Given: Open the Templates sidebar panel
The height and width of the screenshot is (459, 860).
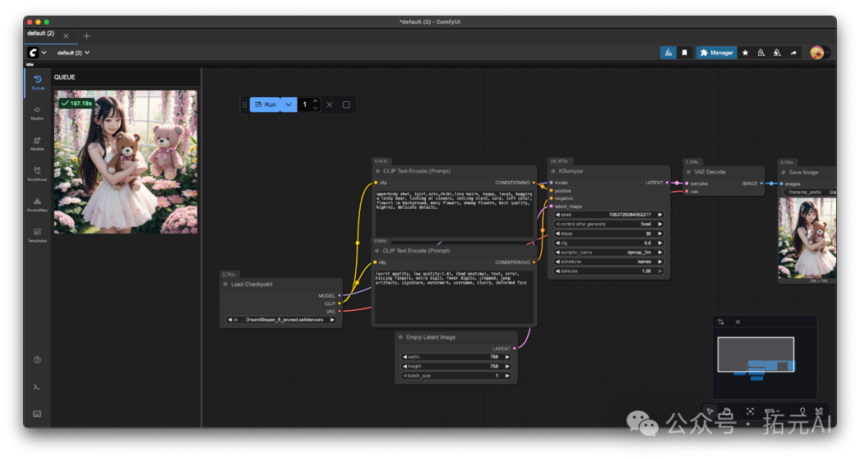Looking at the screenshot, I should 37,235.
